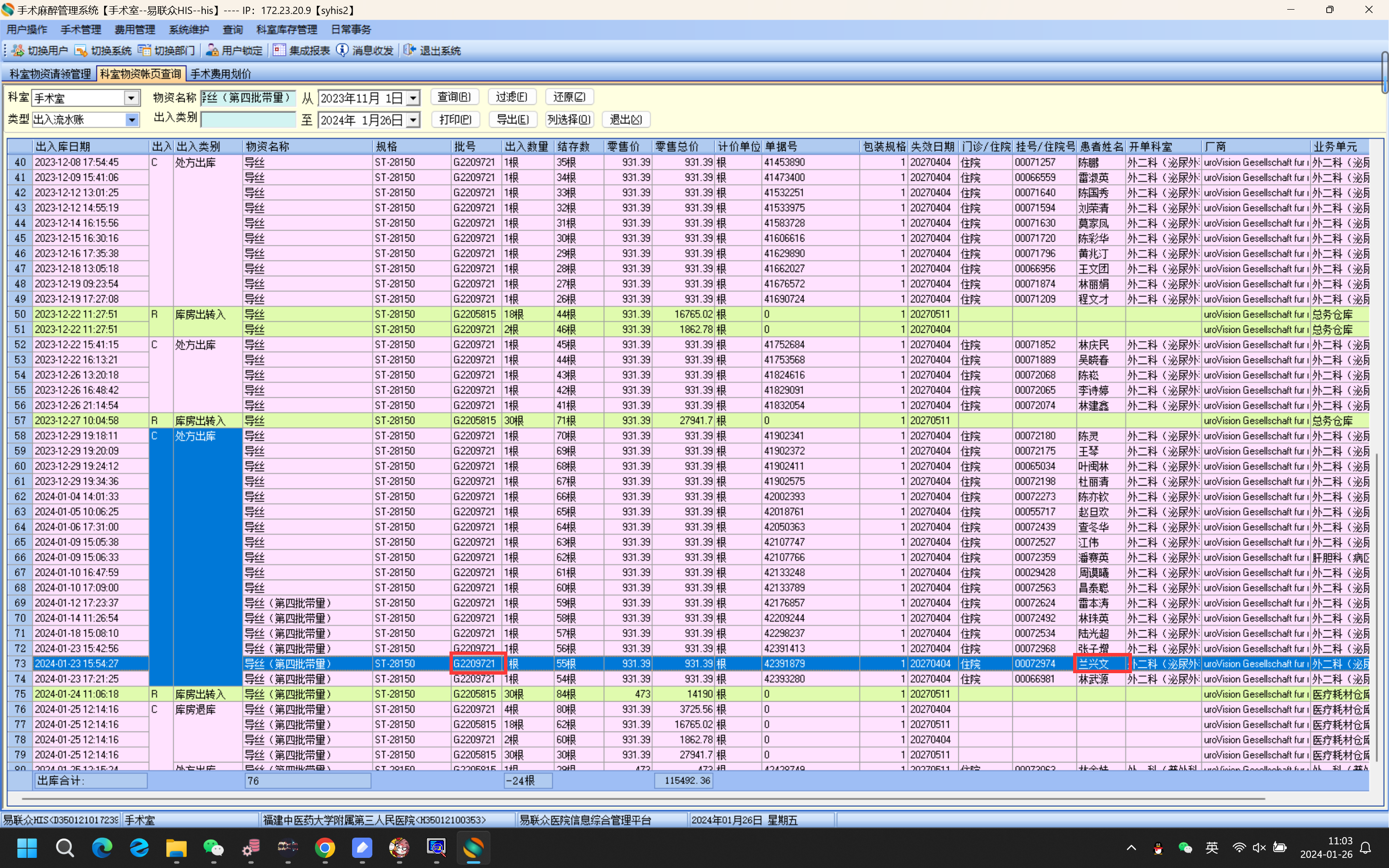Open the start date picker dropdown
1389x868 pixels.
click(x=413, y=98)
